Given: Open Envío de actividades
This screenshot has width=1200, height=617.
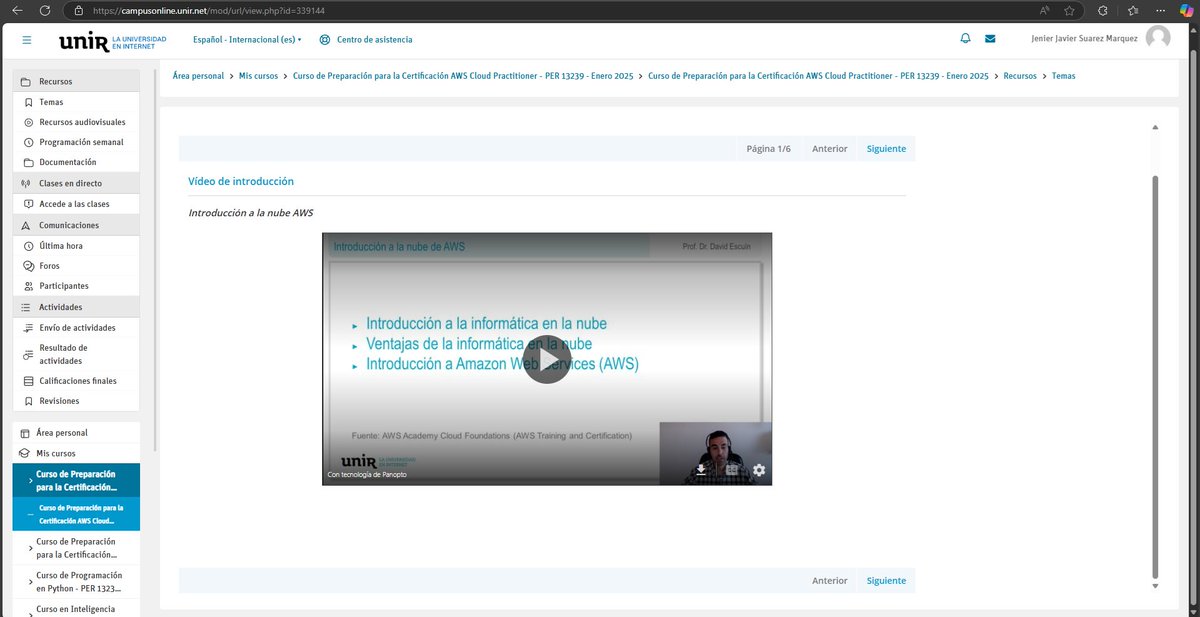Looking at the screenshot, I should click(x=78, y=328).
